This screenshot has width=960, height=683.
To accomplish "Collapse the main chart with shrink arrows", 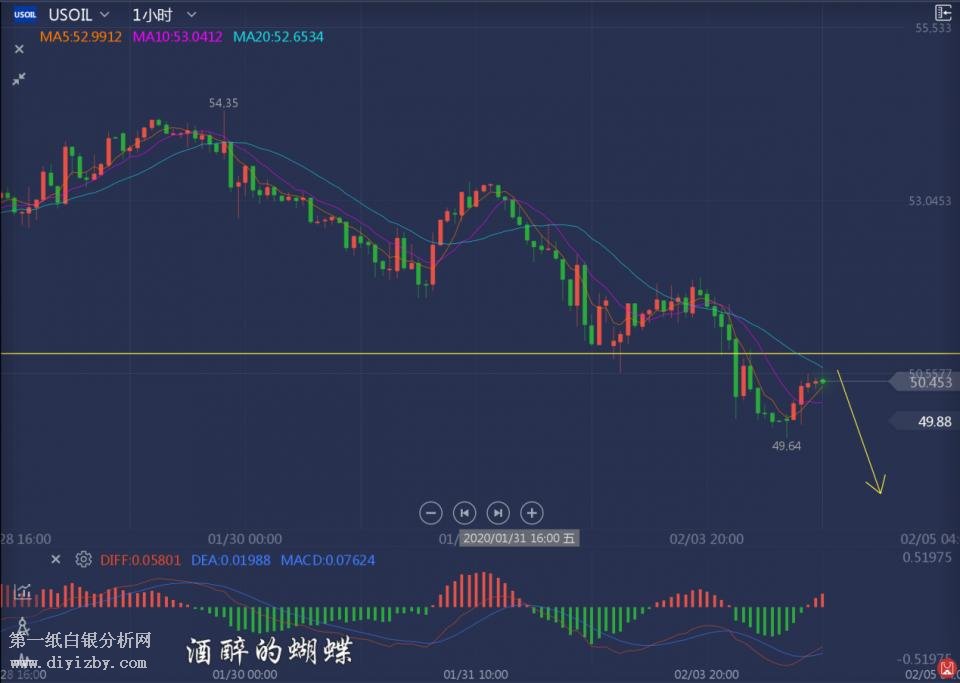I will point(18,78).
